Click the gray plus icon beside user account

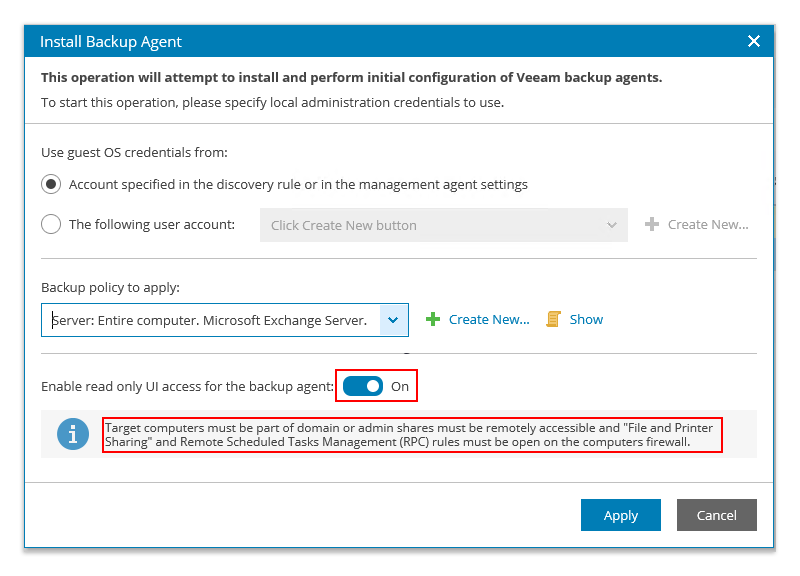click(x=651, y=225)
